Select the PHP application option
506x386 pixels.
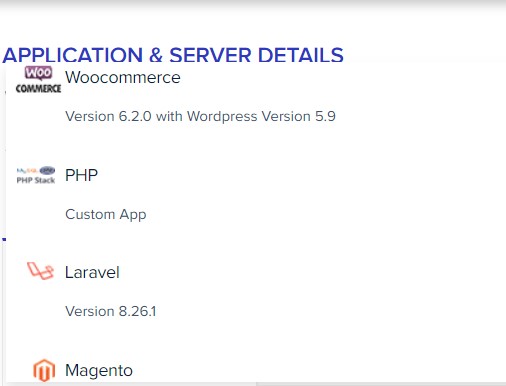click(81, 175)
